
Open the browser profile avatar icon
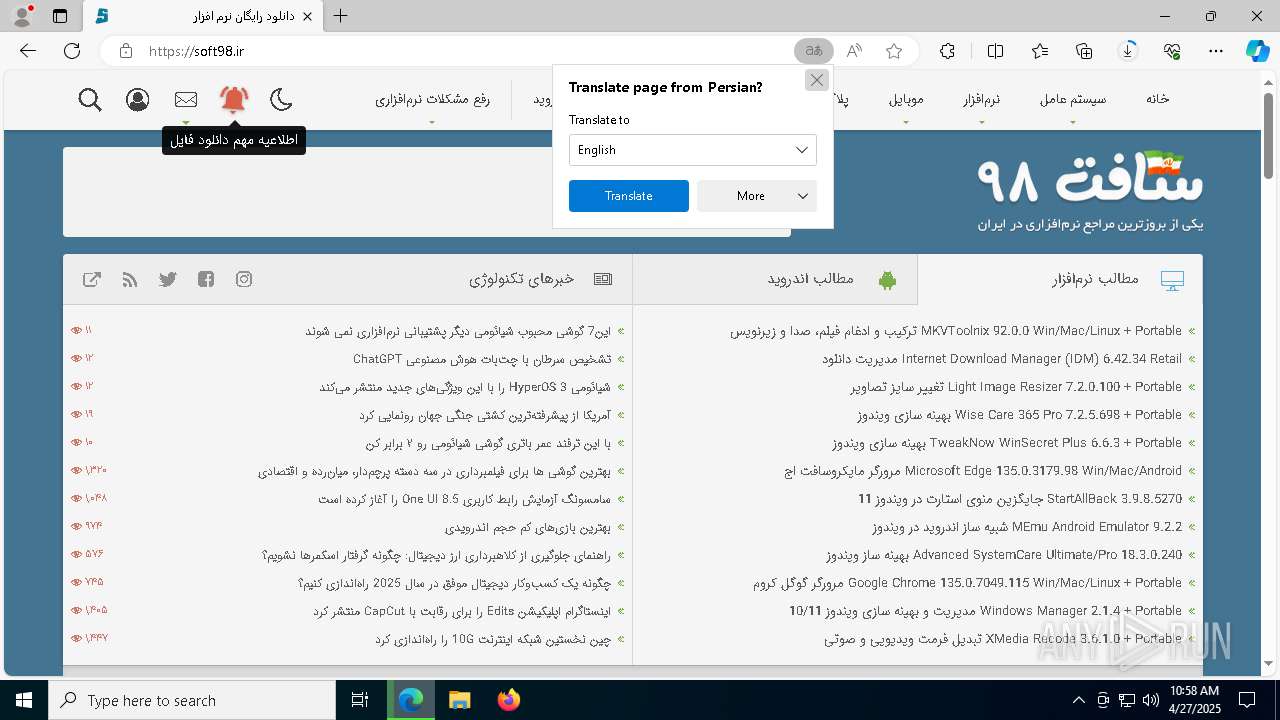tap(22, 16)
